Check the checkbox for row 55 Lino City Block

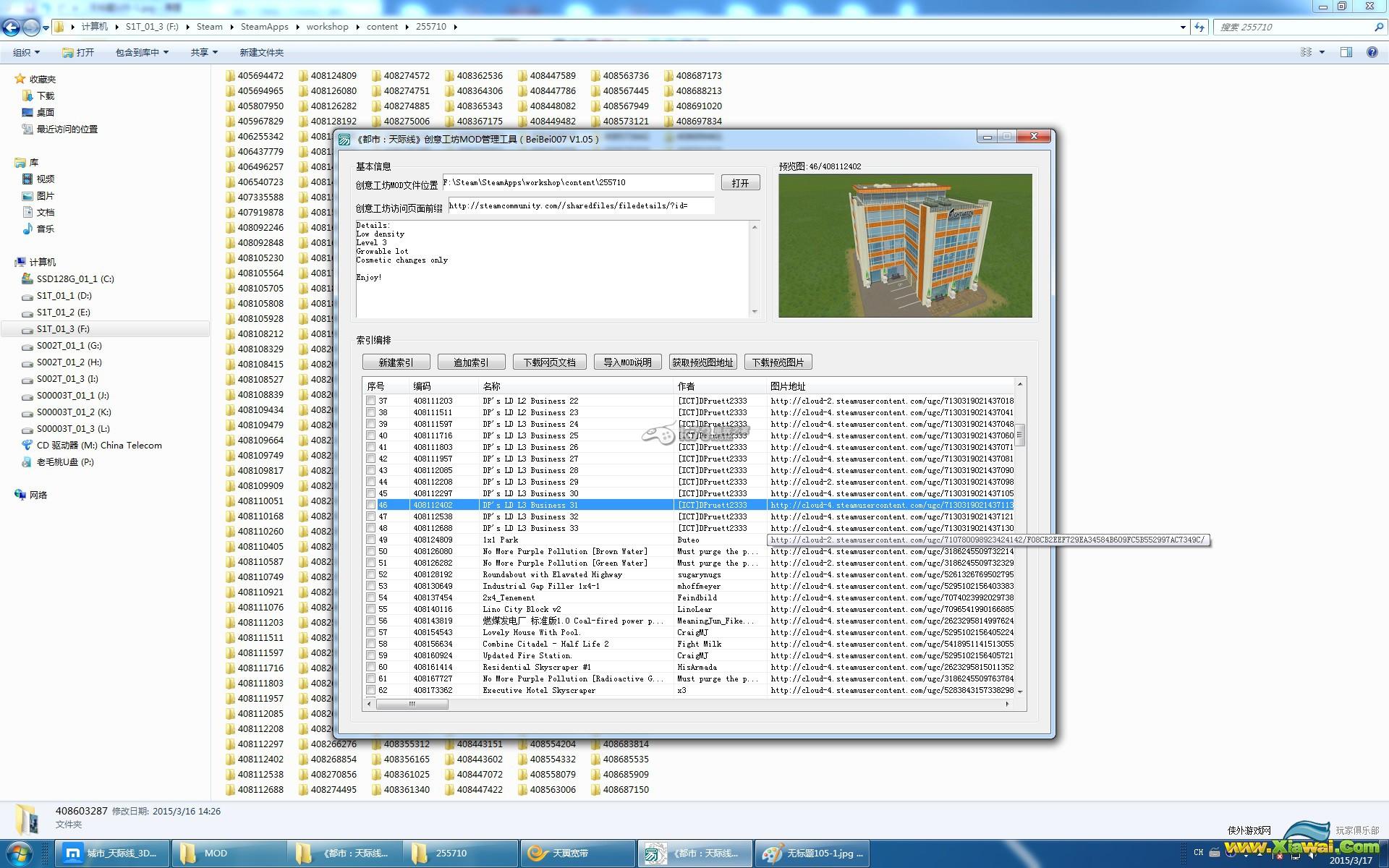pos(371,609)
